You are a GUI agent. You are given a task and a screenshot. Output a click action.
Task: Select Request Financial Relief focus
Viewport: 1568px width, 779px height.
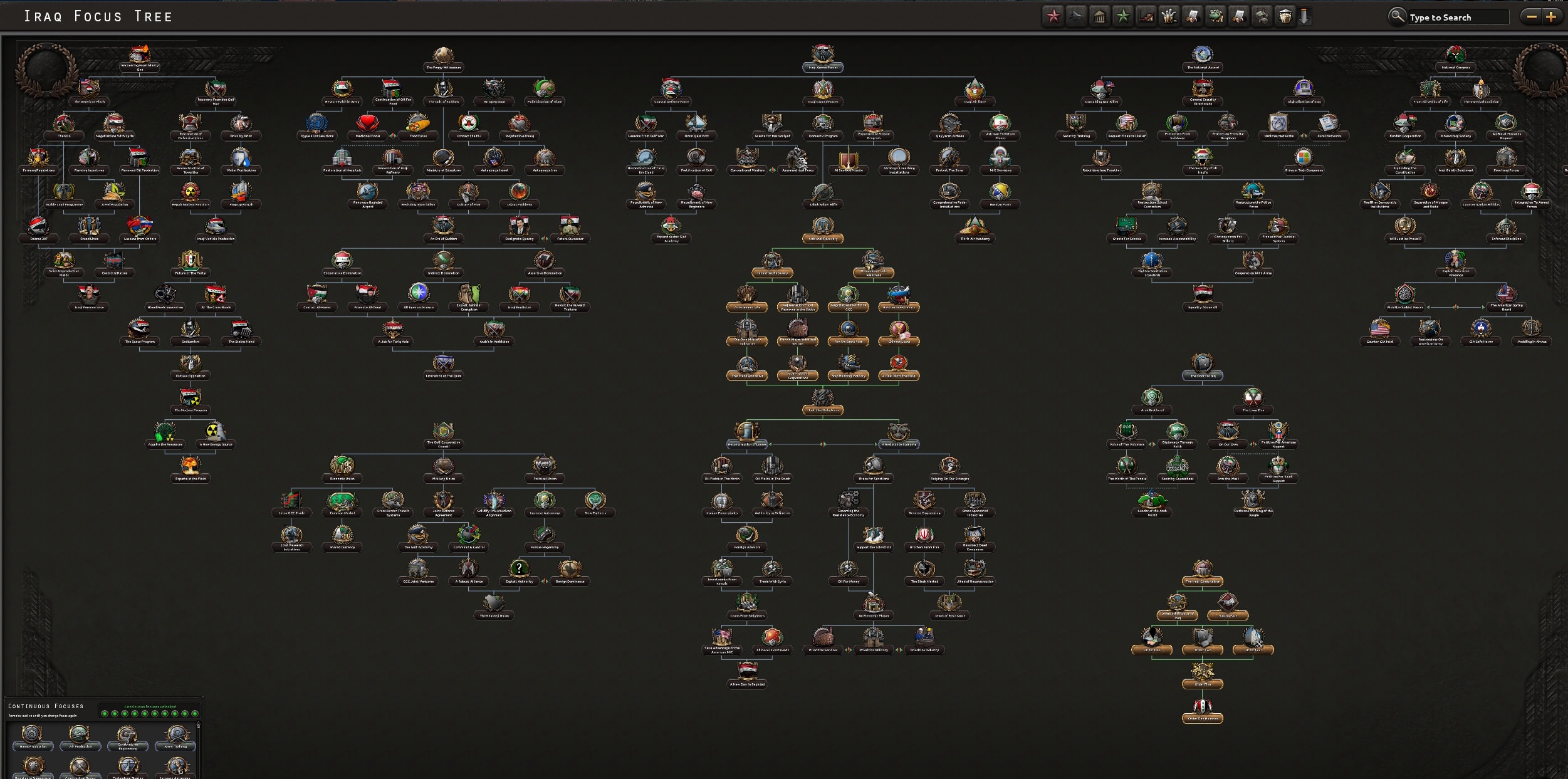(1126, 127)
